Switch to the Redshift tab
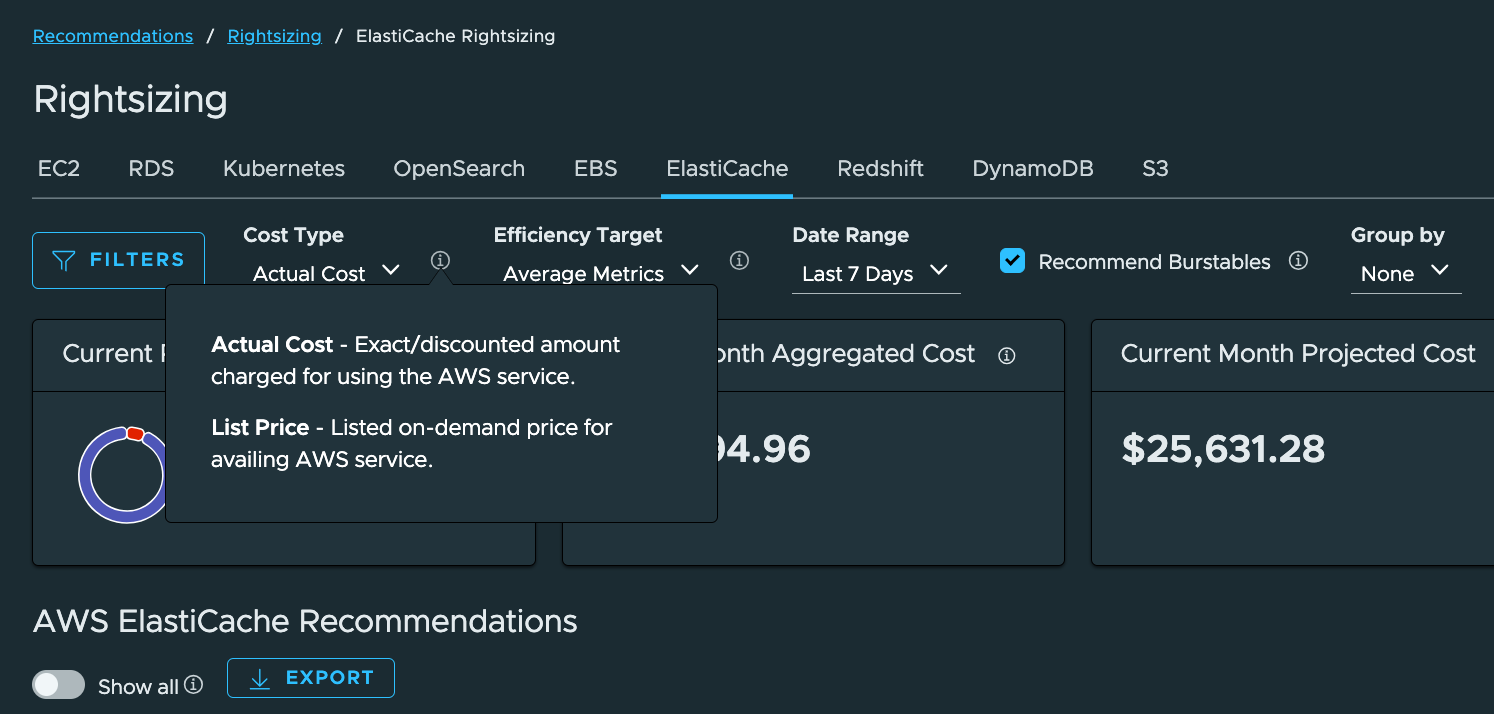 click(x=880, y=168)
